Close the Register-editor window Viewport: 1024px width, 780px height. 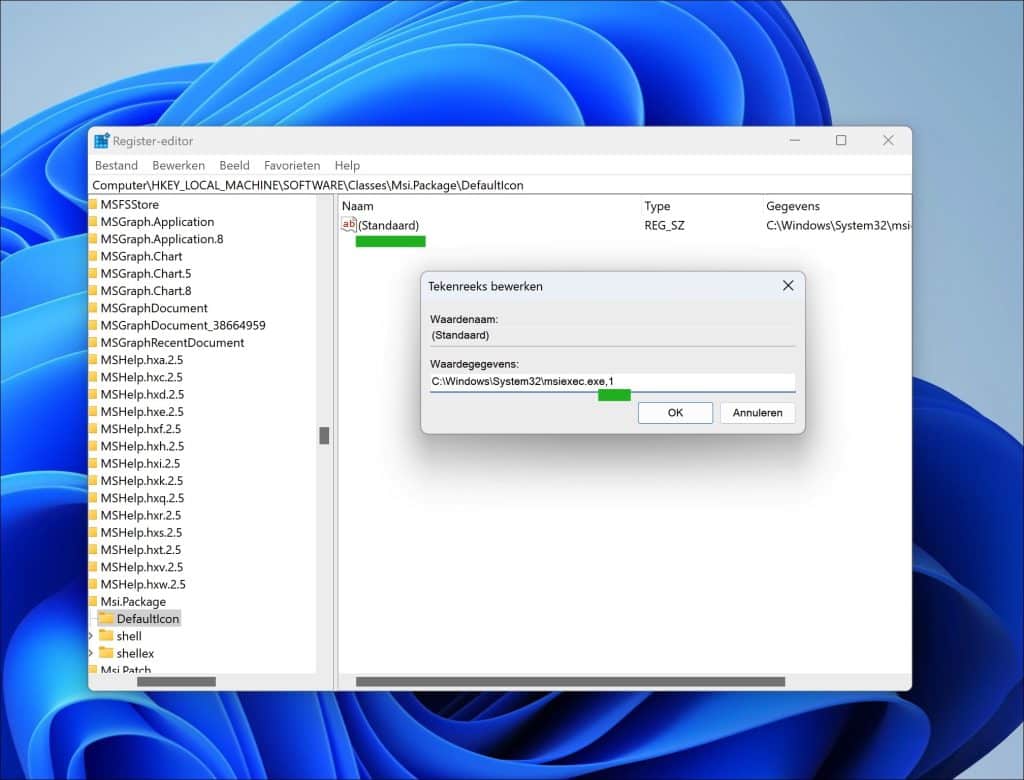(x=888, y=140)
